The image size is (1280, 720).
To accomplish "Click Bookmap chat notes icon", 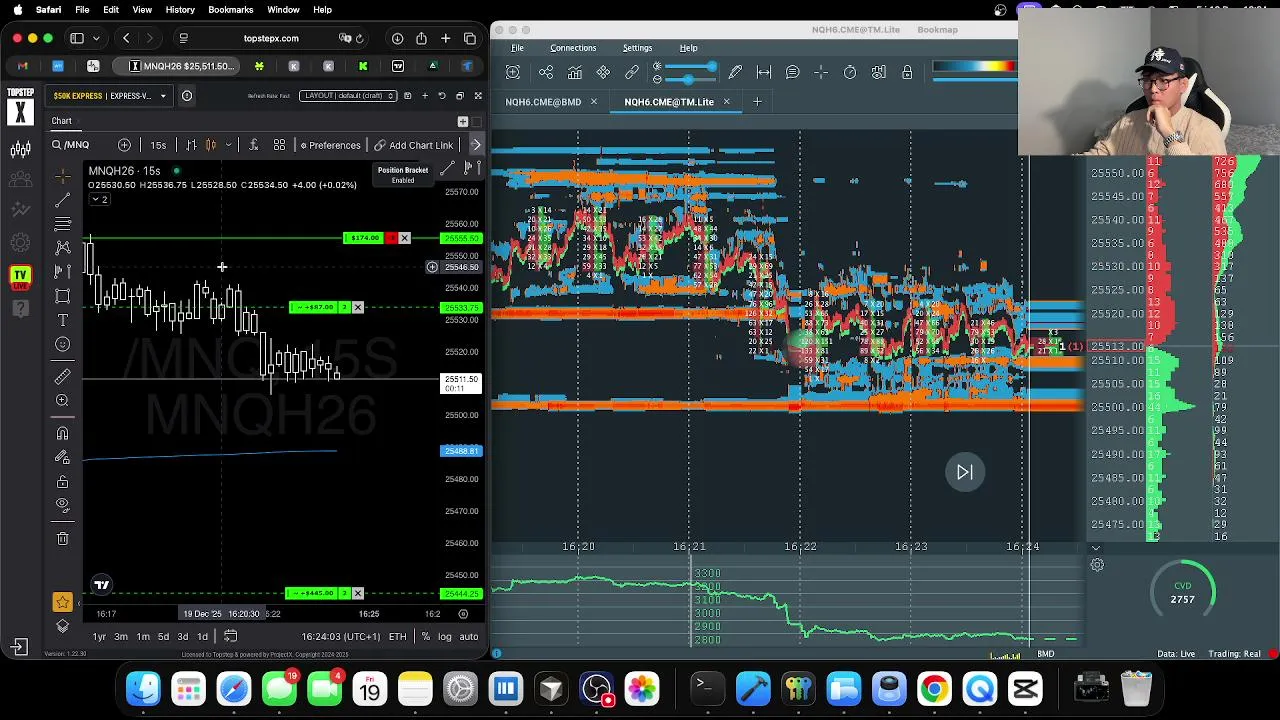I will pos(792,72).
